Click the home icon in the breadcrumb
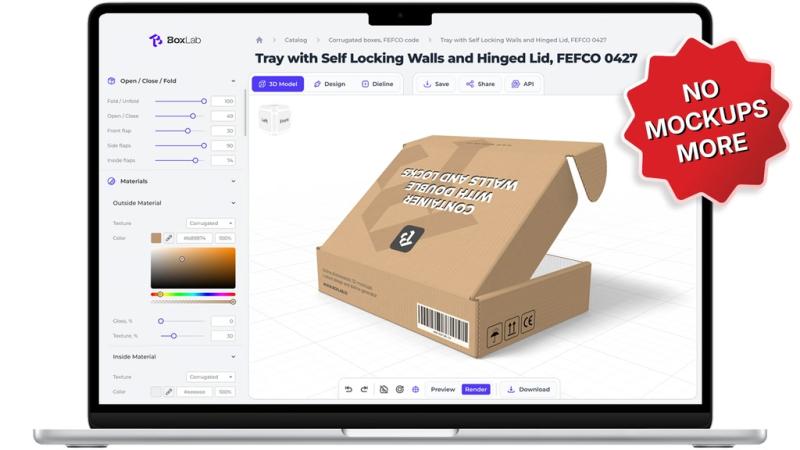This screenshot has width=800, height=450. [x=259, y=40]
